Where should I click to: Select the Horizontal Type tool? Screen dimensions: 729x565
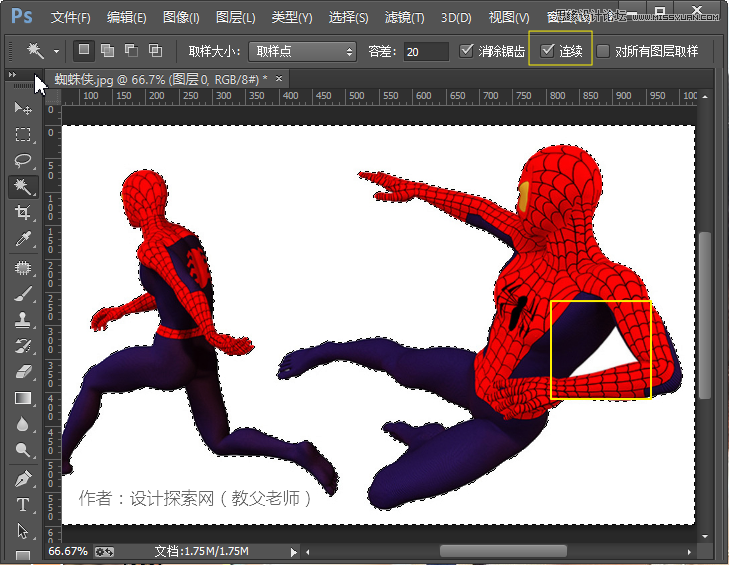coord(23,504)
